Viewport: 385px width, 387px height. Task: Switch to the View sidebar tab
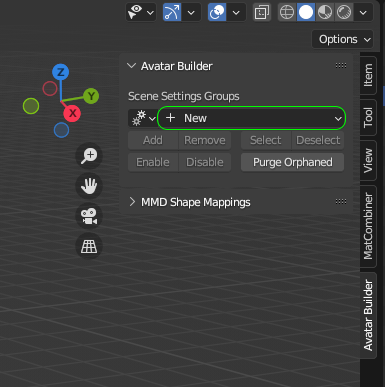point(368,160)
